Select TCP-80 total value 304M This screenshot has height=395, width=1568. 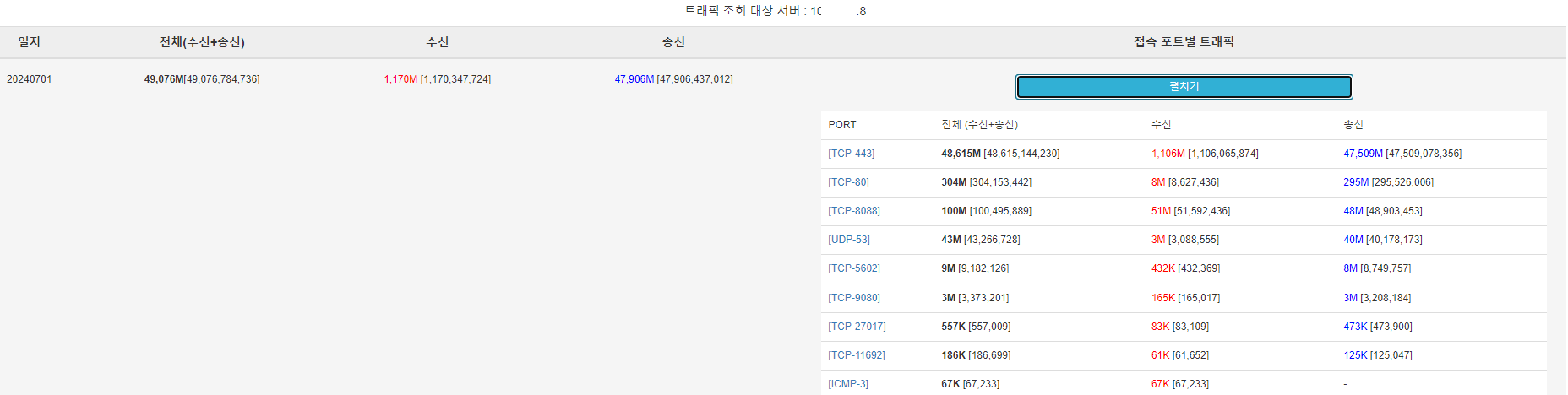(954, 182)
